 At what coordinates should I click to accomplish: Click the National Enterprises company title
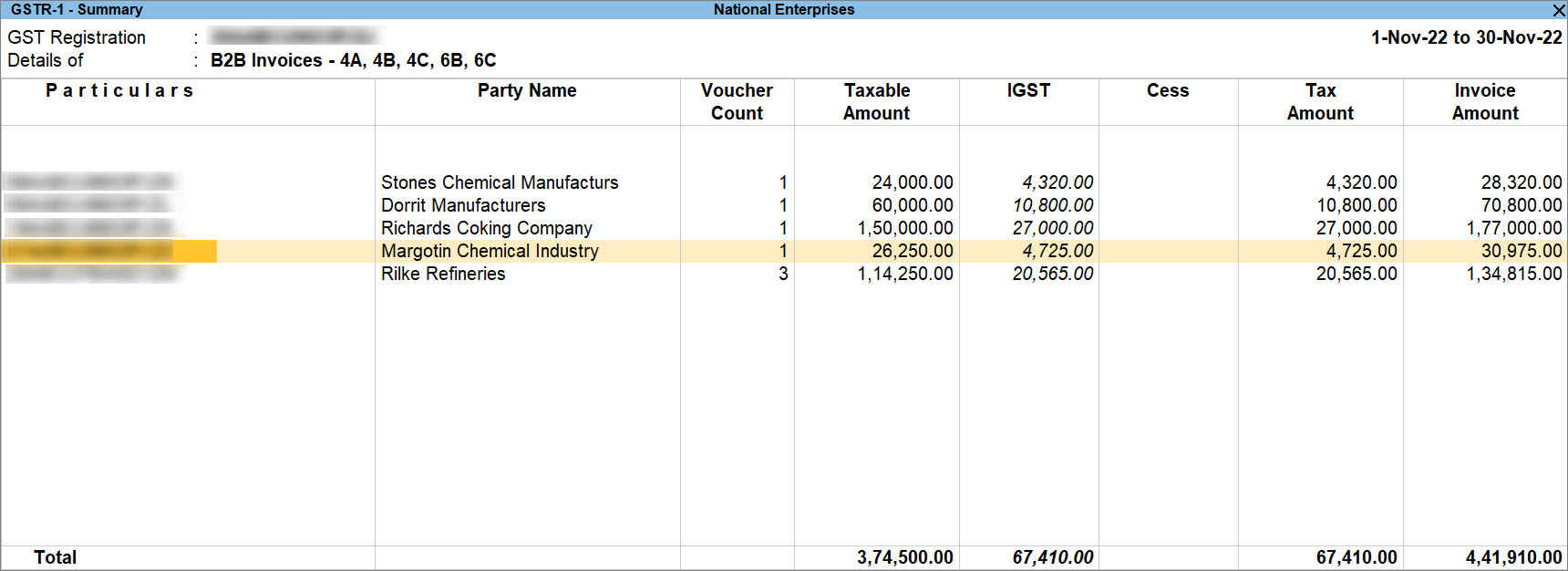tap(784, 9)
